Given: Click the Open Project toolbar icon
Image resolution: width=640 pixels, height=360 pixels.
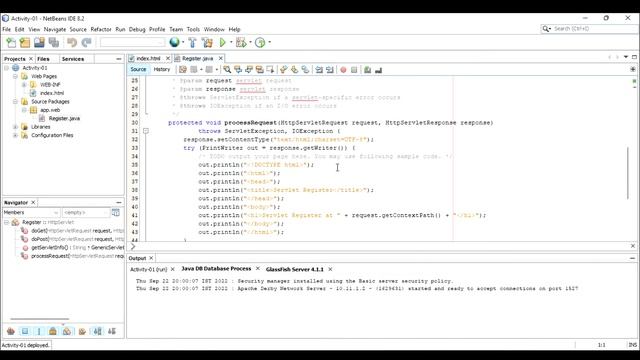Looking at the screenshot, I should pyautogui.click(x=39, y=42).
